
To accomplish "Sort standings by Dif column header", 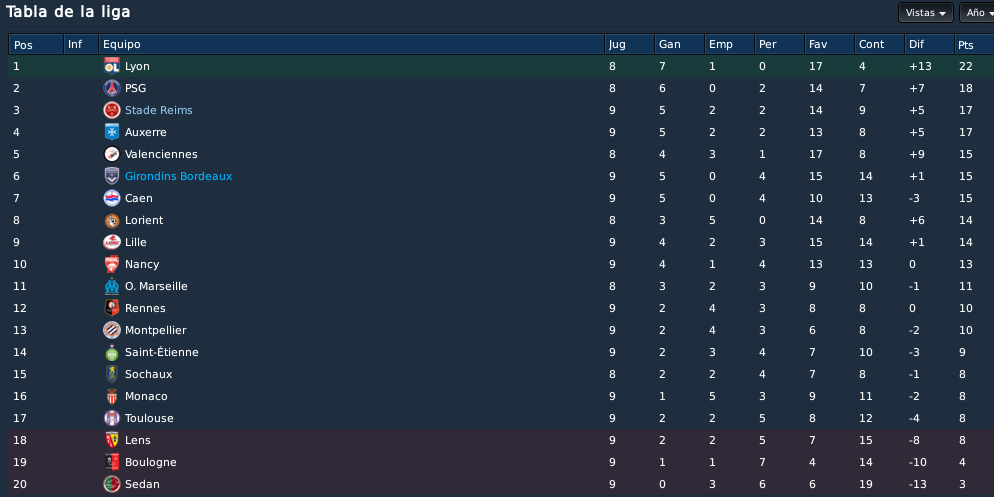I will tap(929, 44).
